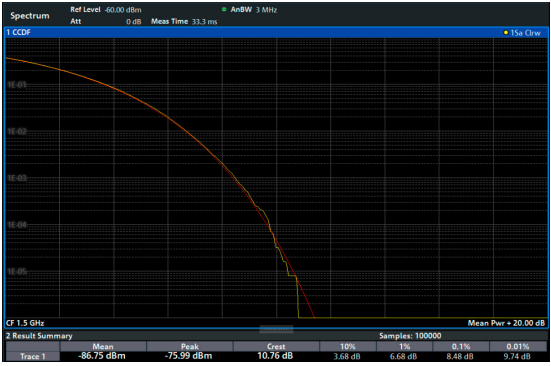Click the splitter handle between diagram and summary

tap(276, 329)
